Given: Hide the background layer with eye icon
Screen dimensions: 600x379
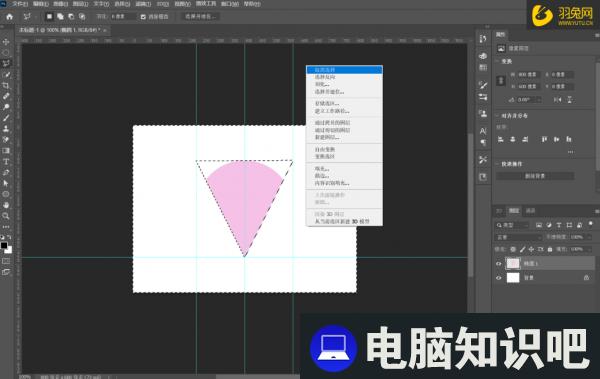Looking at the screenshot, I should tap(499, 278).
